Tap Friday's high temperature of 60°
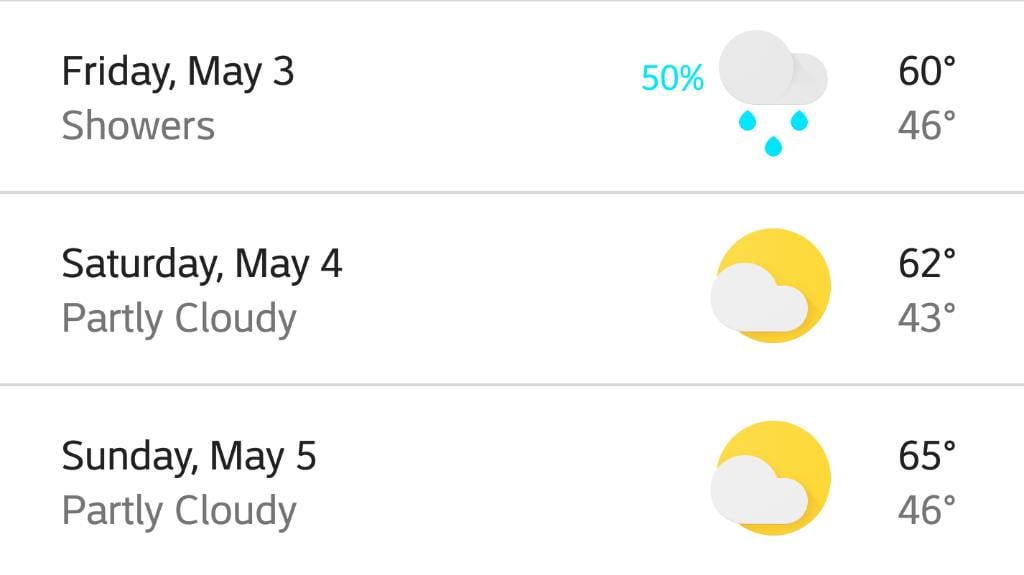This screenshot has height=575, width=1024. click(x=927, y=71)
